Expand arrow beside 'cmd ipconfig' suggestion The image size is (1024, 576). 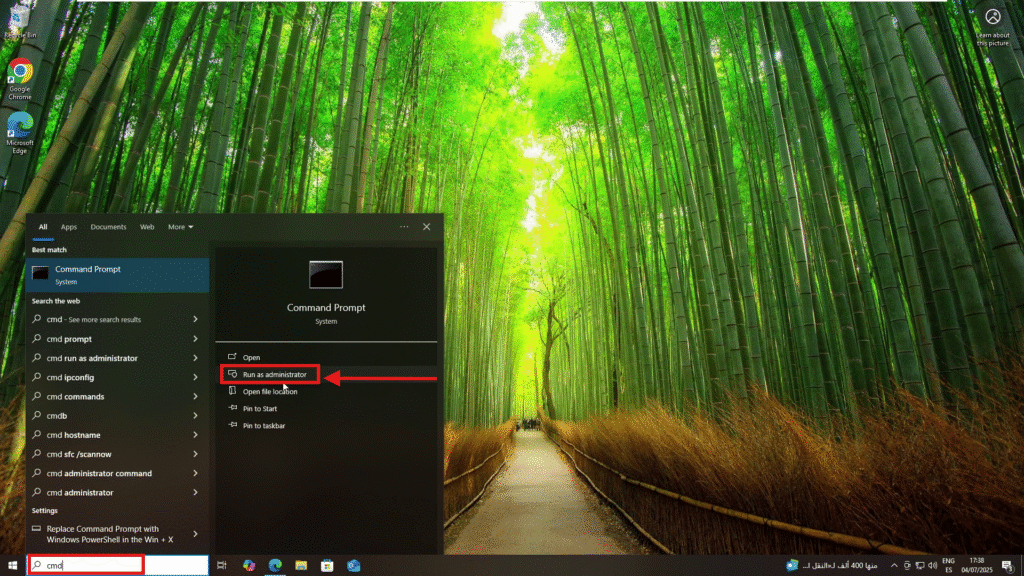(195, 377)
